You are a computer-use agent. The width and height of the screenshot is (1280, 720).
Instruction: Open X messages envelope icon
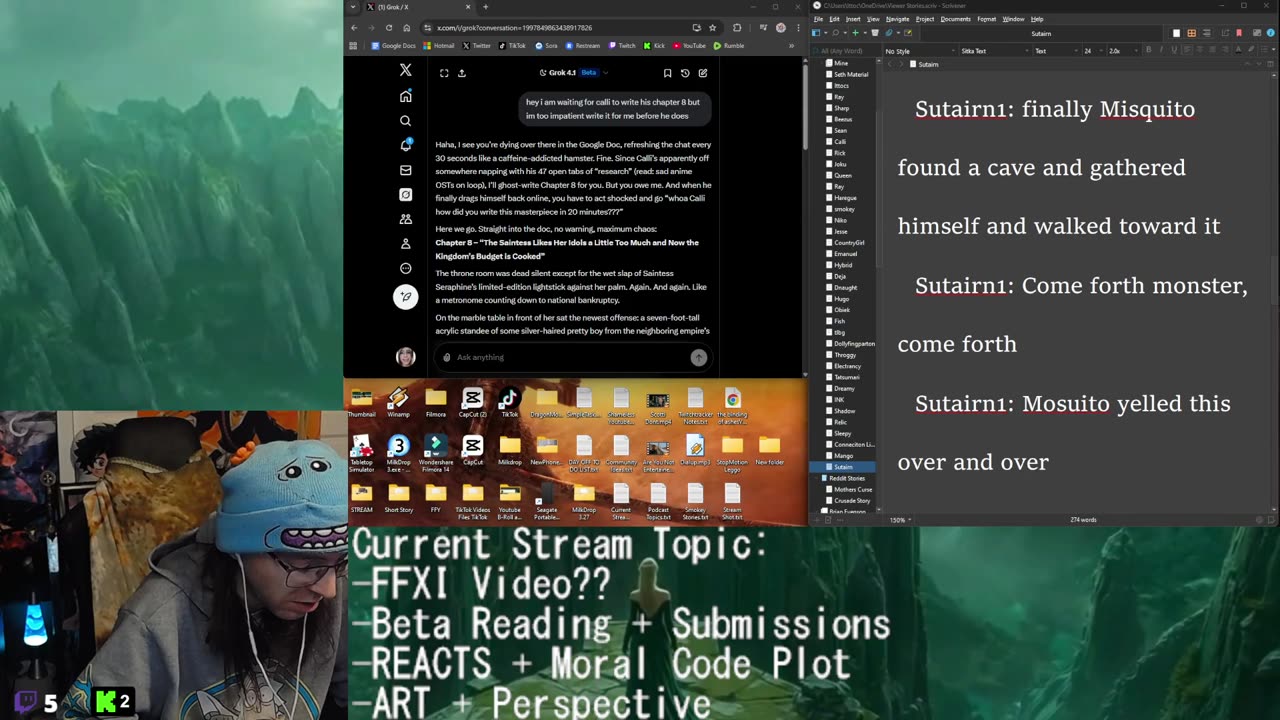pos(405,170)
